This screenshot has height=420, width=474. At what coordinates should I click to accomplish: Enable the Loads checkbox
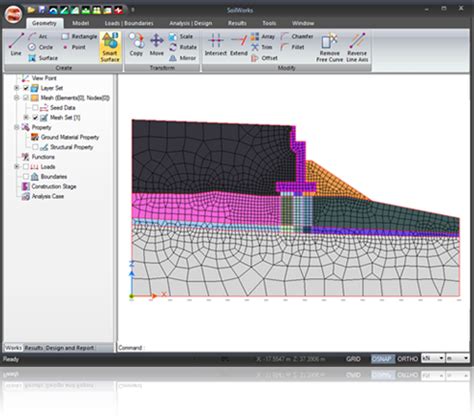(x=26, y=167)
